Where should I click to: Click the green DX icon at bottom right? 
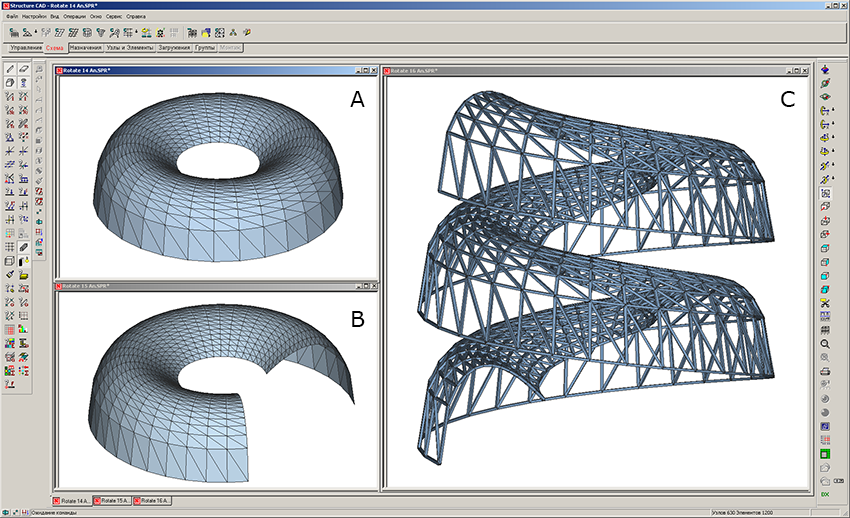coord(825,494)
